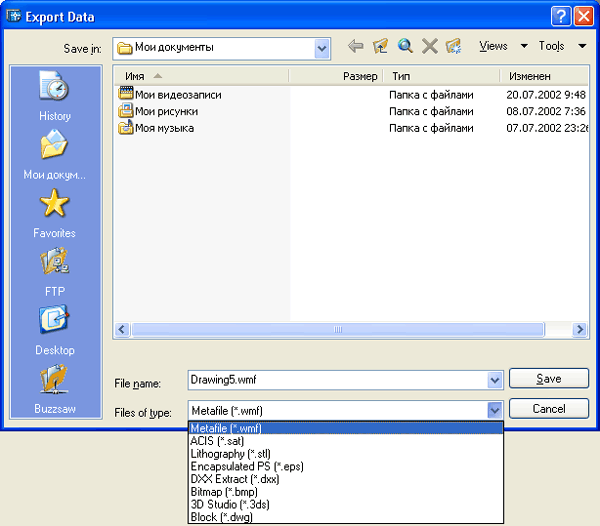The width and height of the screenshot is (600, 526).
Task: Click the Delete X toolbar icon
Action: point(429,46)
